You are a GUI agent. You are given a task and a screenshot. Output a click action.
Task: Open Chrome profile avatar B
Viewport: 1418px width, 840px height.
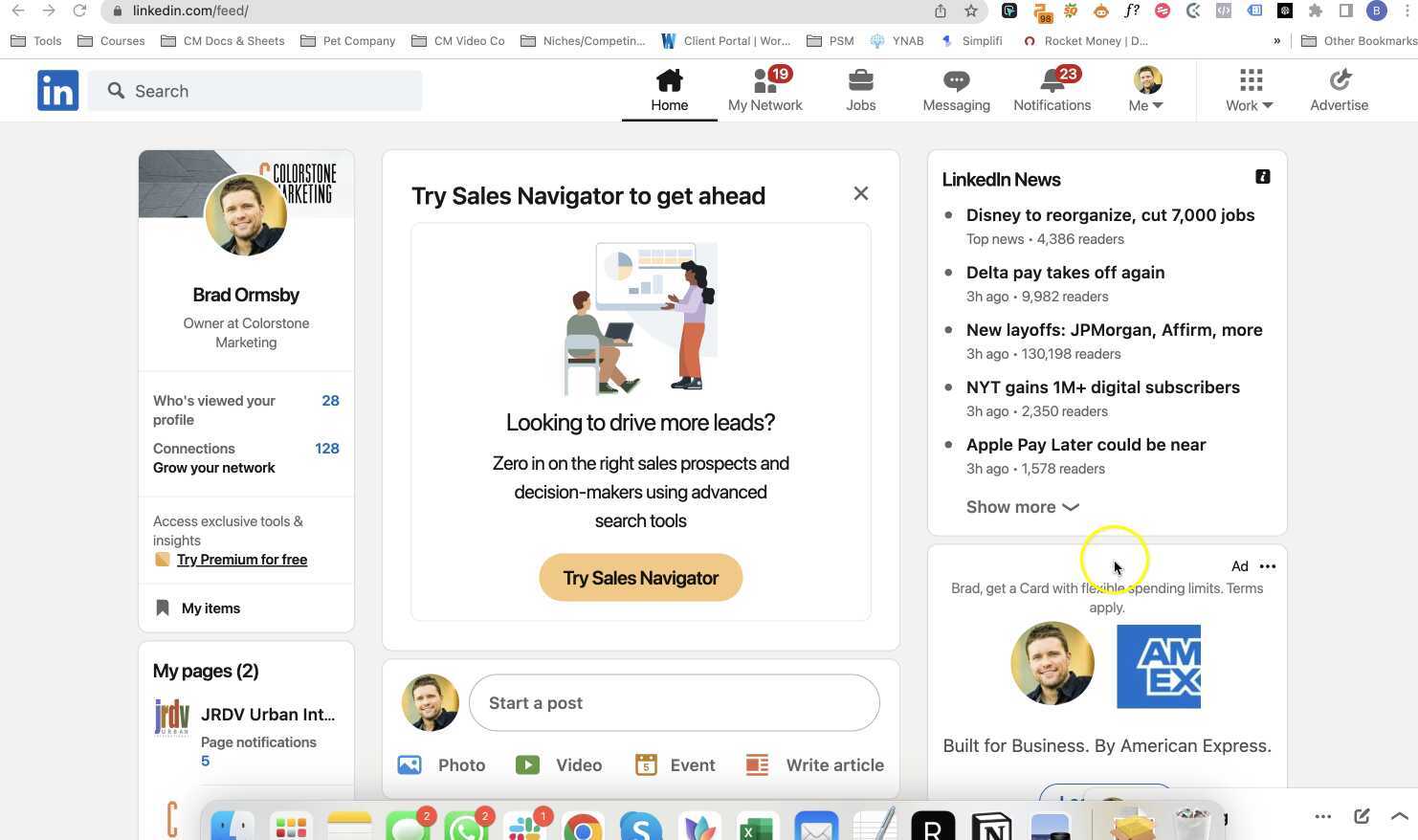[x=1377, y=11]
